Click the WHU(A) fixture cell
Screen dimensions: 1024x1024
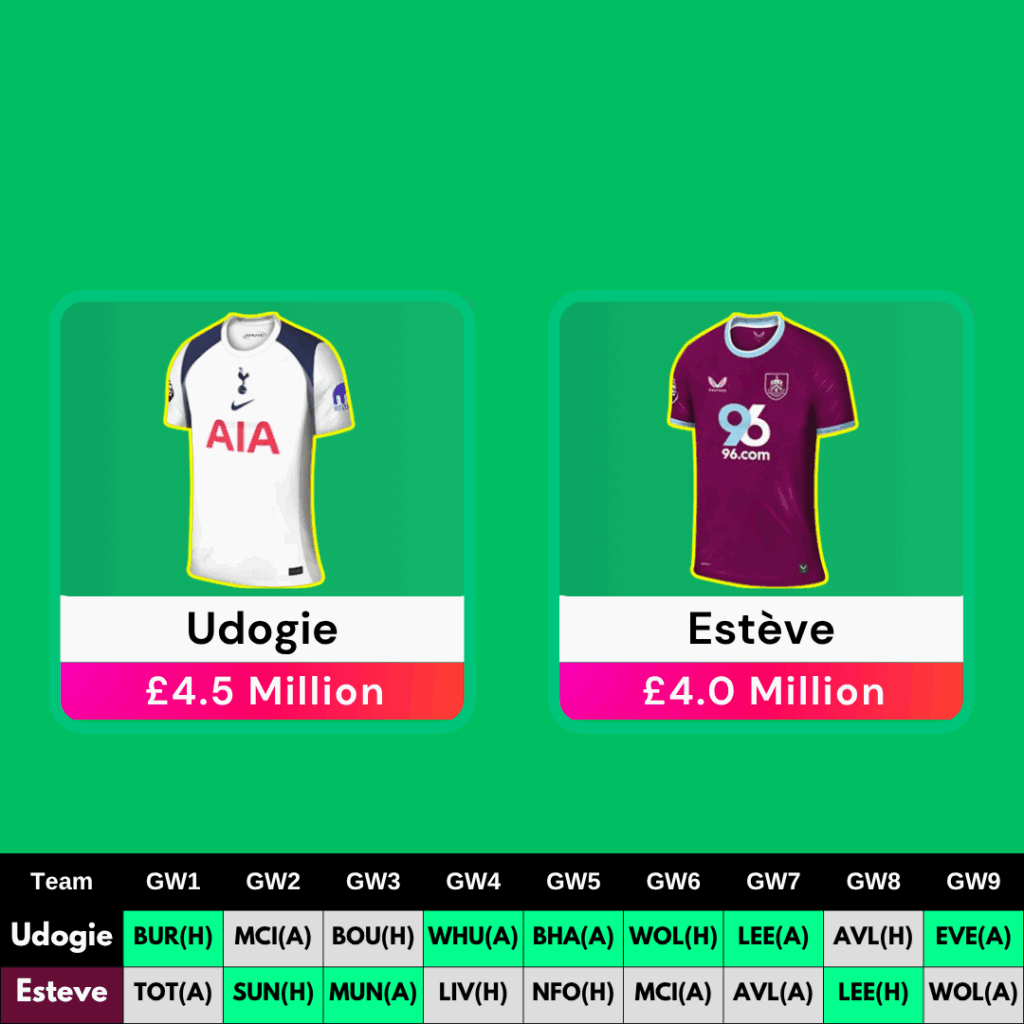tap(473, 936)
